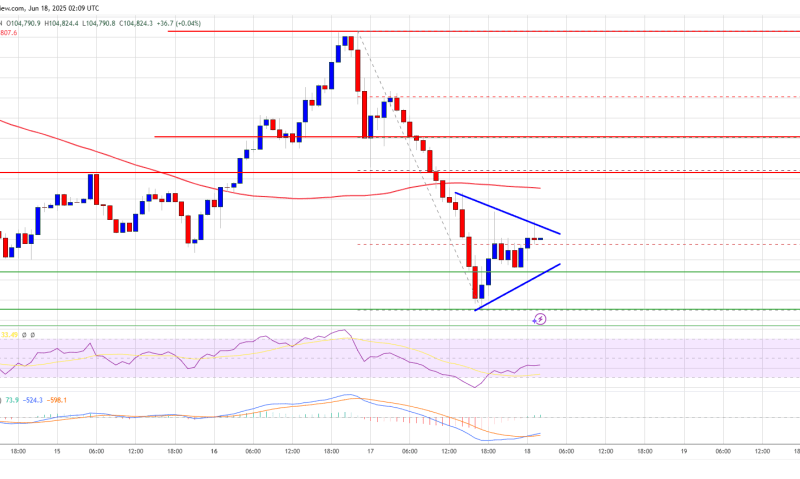The height and width of the screenshot is (479, 800).
Task: Click the date label 17 on time axis
Action: point(370,451)
